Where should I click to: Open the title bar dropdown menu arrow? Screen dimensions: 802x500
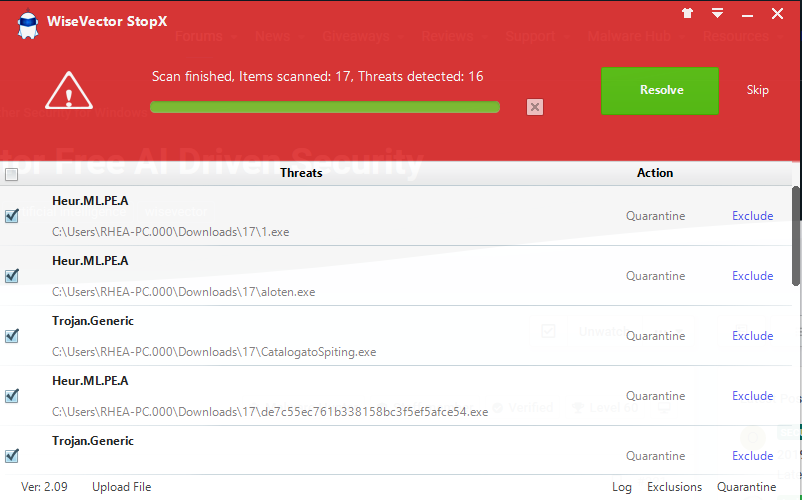point(717,13)
